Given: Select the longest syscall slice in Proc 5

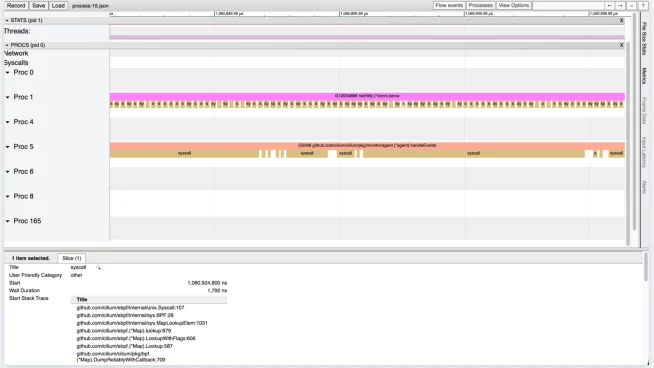Looking at the screenshot, I should tap(473, 154).
